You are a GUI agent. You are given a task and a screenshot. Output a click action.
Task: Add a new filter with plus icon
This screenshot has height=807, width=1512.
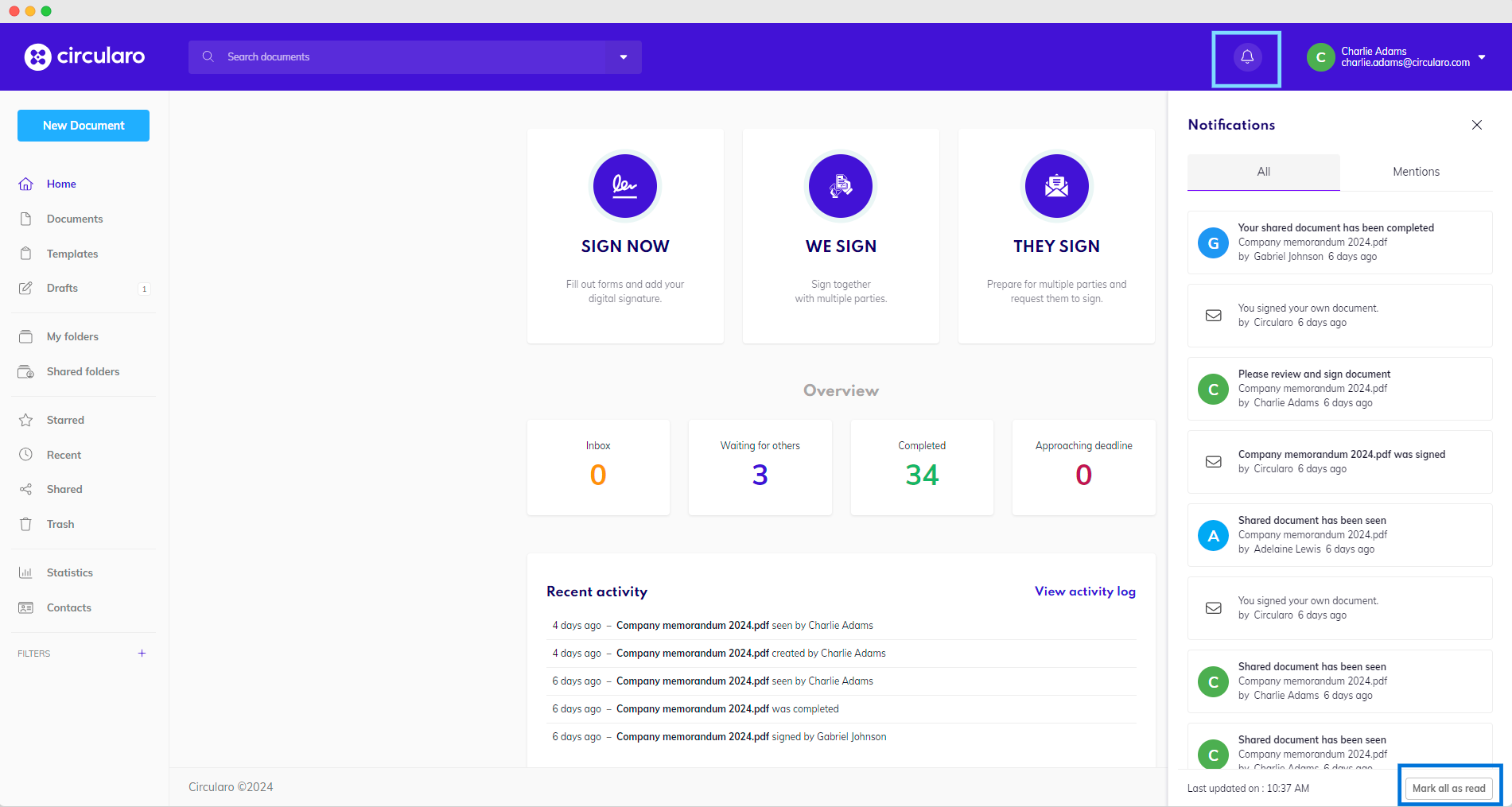click(142, 654)
